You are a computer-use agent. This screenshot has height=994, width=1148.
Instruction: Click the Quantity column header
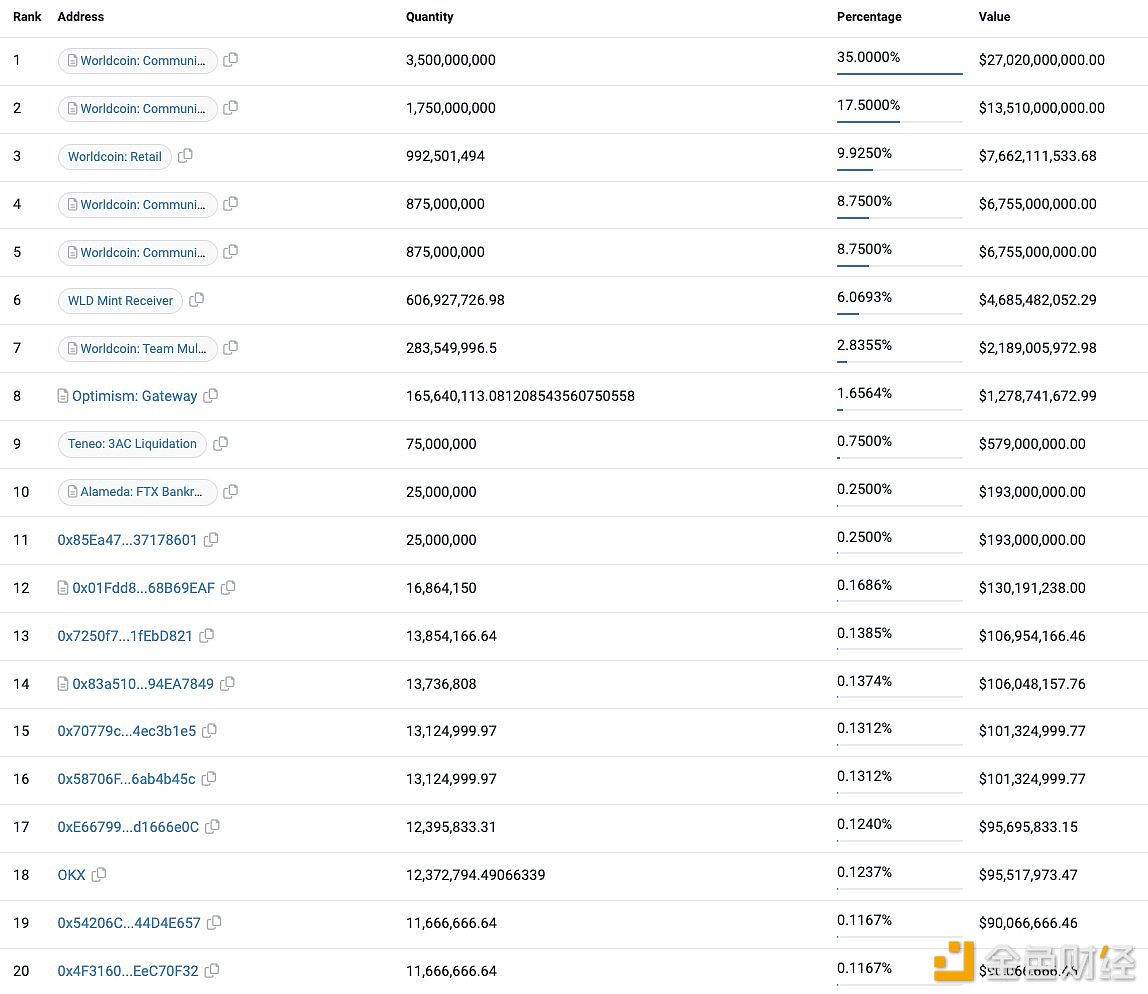[429, 17]
